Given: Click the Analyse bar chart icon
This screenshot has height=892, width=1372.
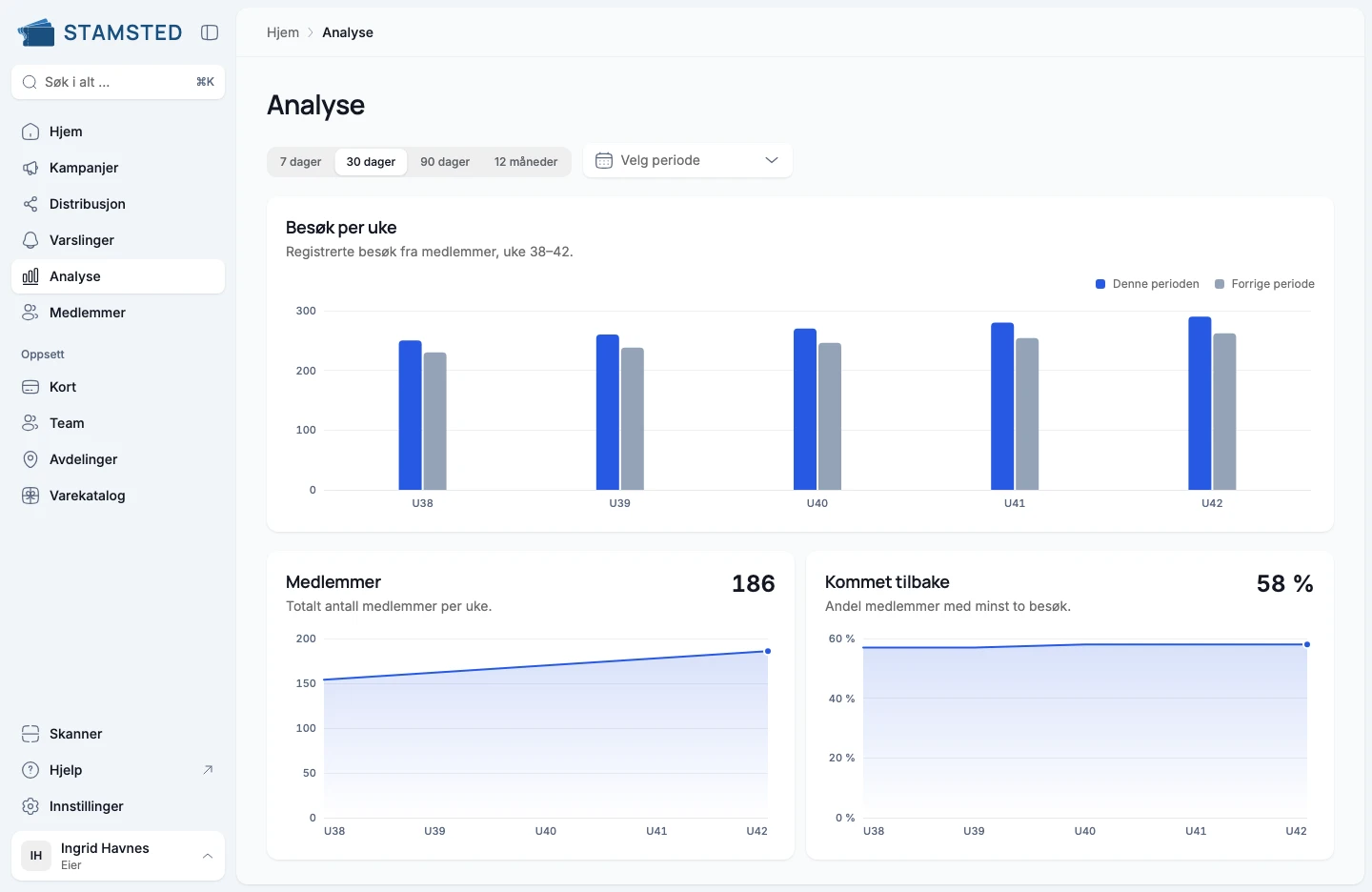Looking at the screenshot, I should click(x=30, y=276).
